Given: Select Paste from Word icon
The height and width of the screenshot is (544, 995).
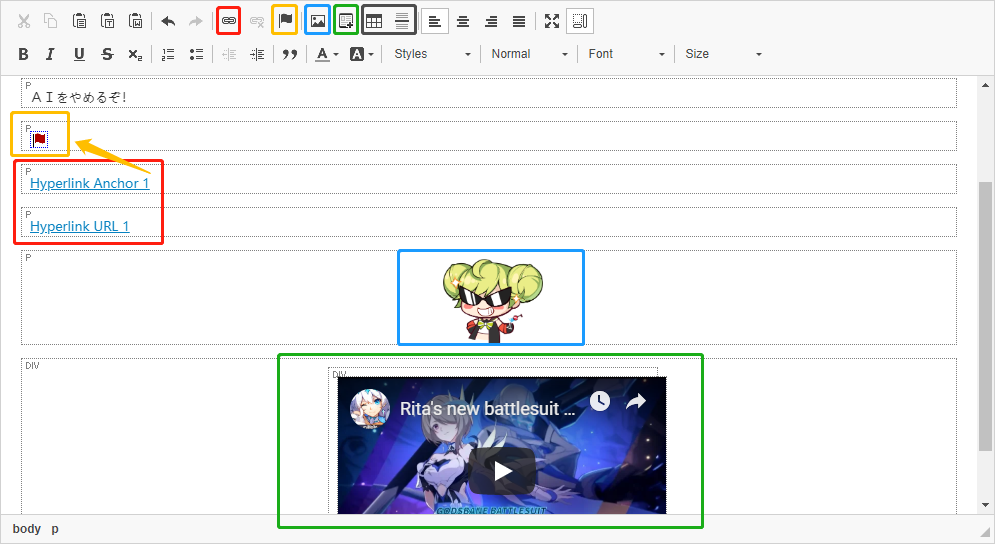Looking at the screenshot, I should tap(135, 21).
